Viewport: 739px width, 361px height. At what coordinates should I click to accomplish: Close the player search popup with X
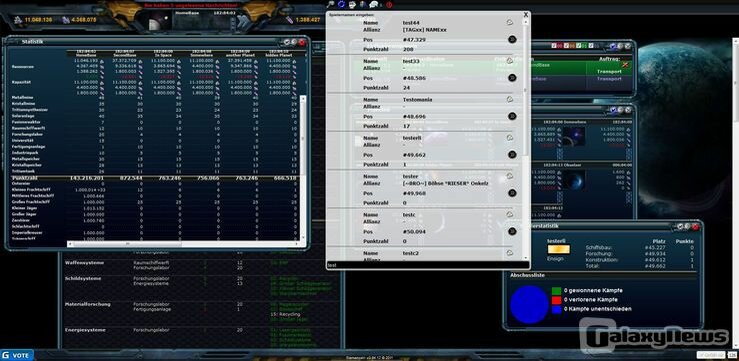click(526, 15)
